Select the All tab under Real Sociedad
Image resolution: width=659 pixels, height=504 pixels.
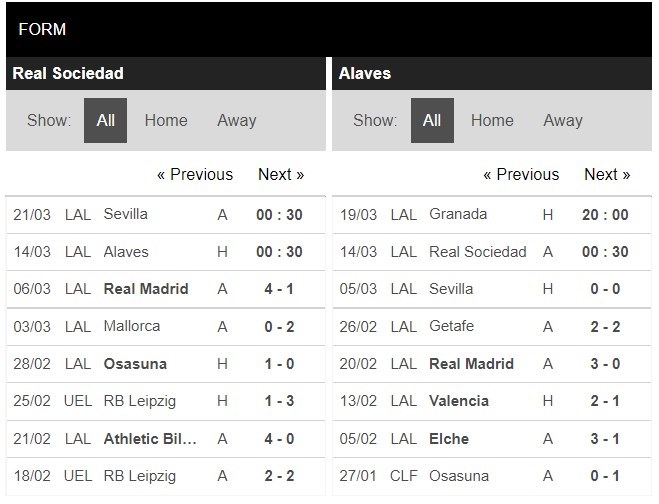click(x=105, y=121)
